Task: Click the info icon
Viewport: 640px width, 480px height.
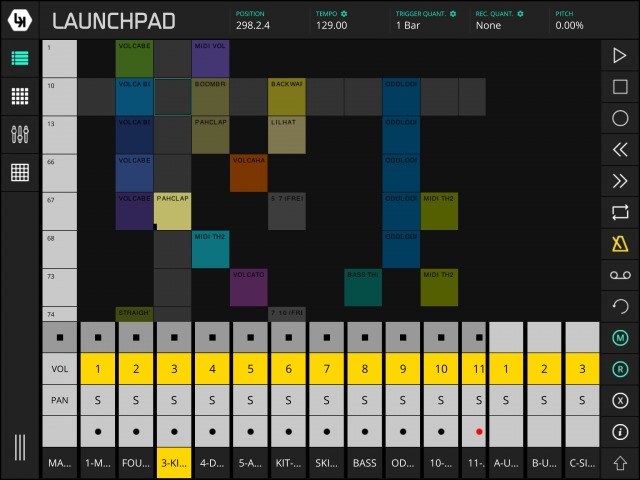Action: click(x=619, y=432)
